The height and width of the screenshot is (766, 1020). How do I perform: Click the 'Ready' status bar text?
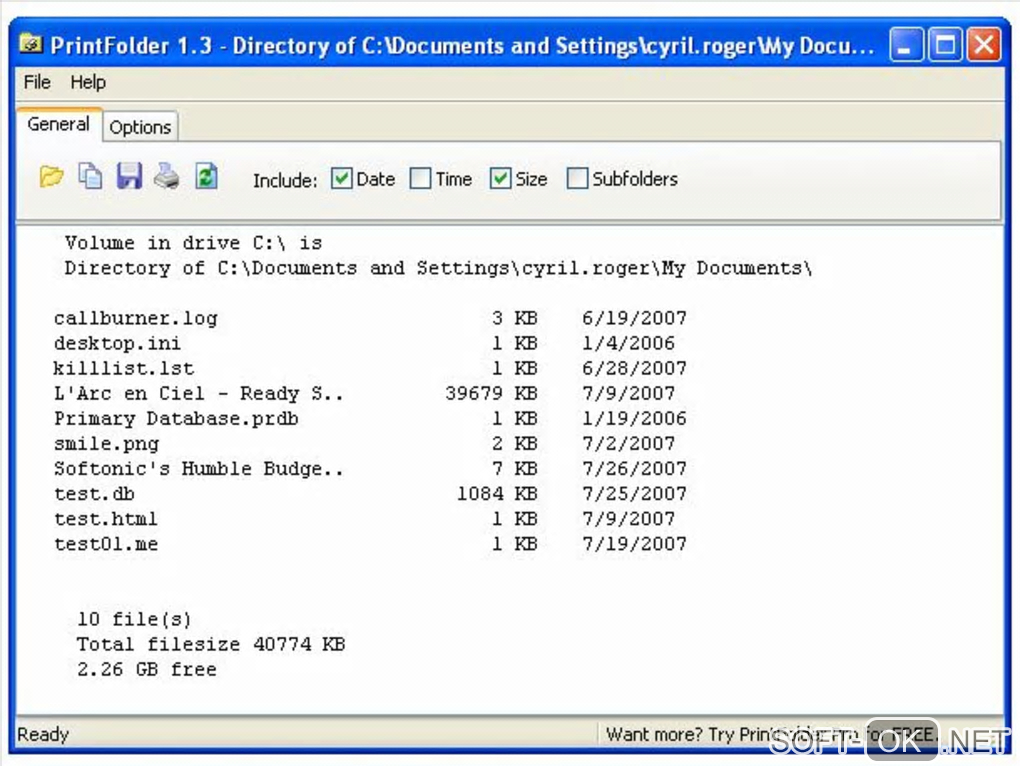(43, 734)
